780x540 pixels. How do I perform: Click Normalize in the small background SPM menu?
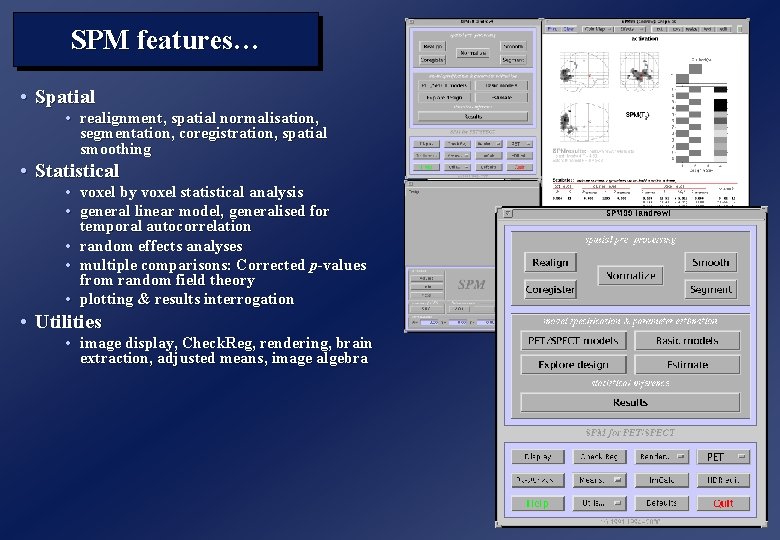473,53
